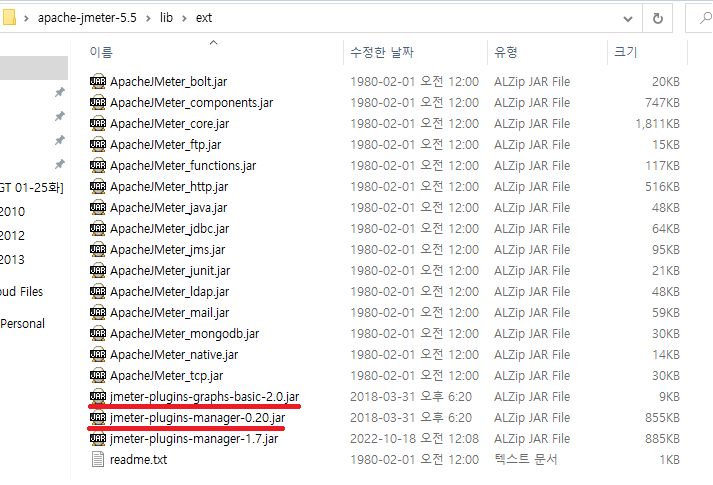Click the highlighted gray item in navigation pane

[34, 68]
